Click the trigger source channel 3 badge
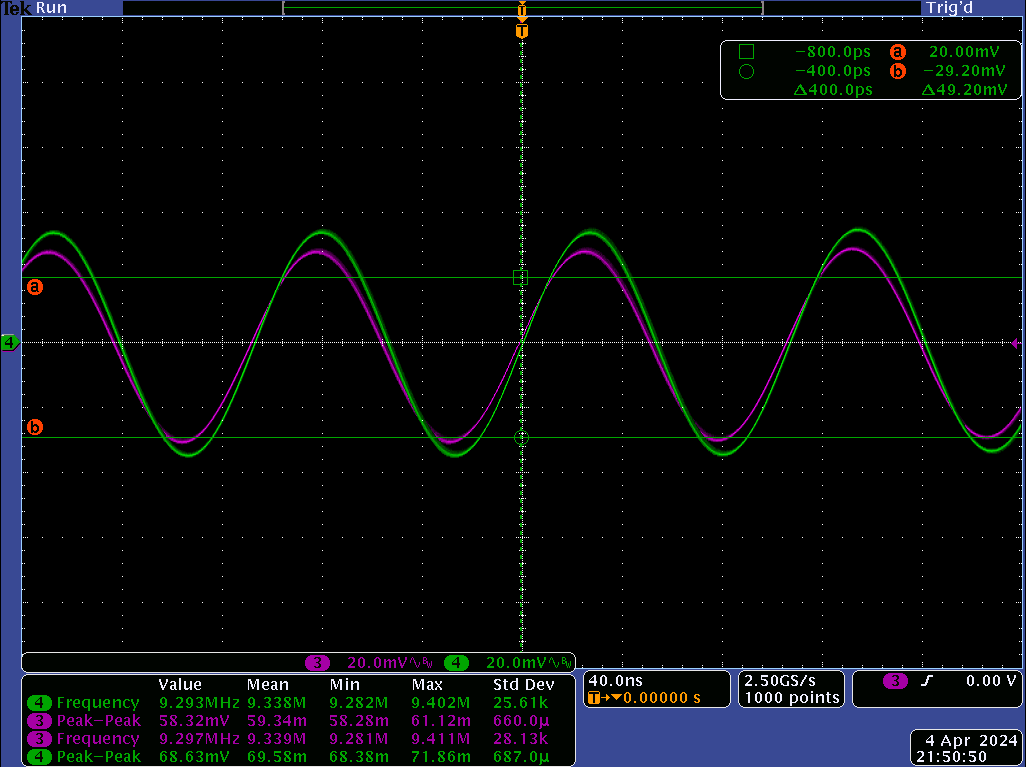The height and width of the screenshot is (767, 1026). pyautogui.click(x=895, y=681)
